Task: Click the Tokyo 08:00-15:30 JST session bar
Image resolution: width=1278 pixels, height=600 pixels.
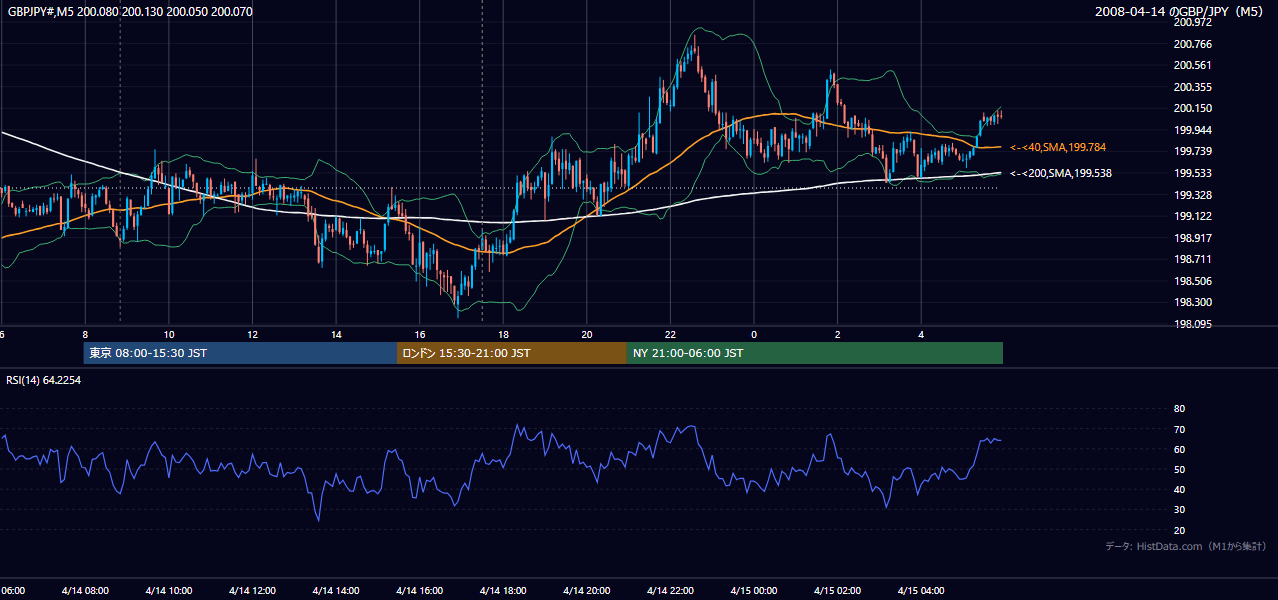Action: coord(240,353)
